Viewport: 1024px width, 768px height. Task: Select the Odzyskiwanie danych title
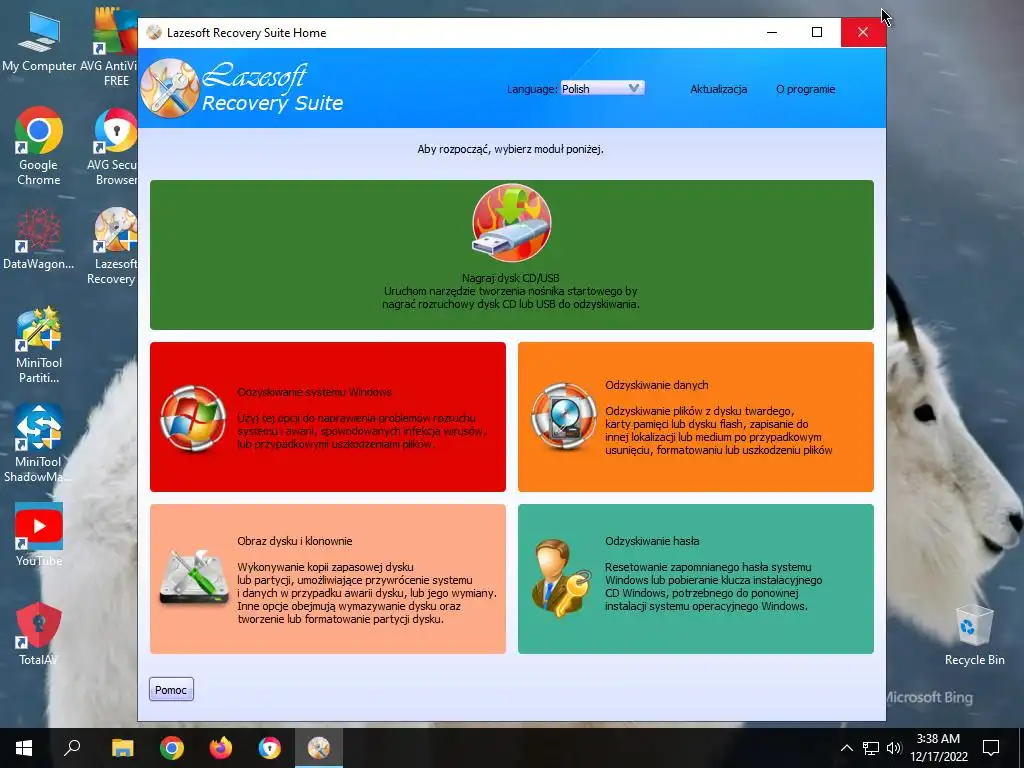(x=656, y=385)
